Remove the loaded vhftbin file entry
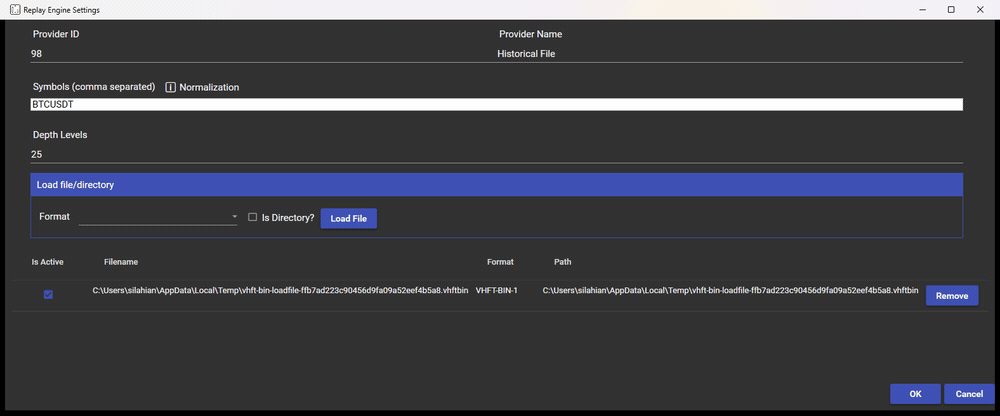The image size is (1000, 416). 952,296
